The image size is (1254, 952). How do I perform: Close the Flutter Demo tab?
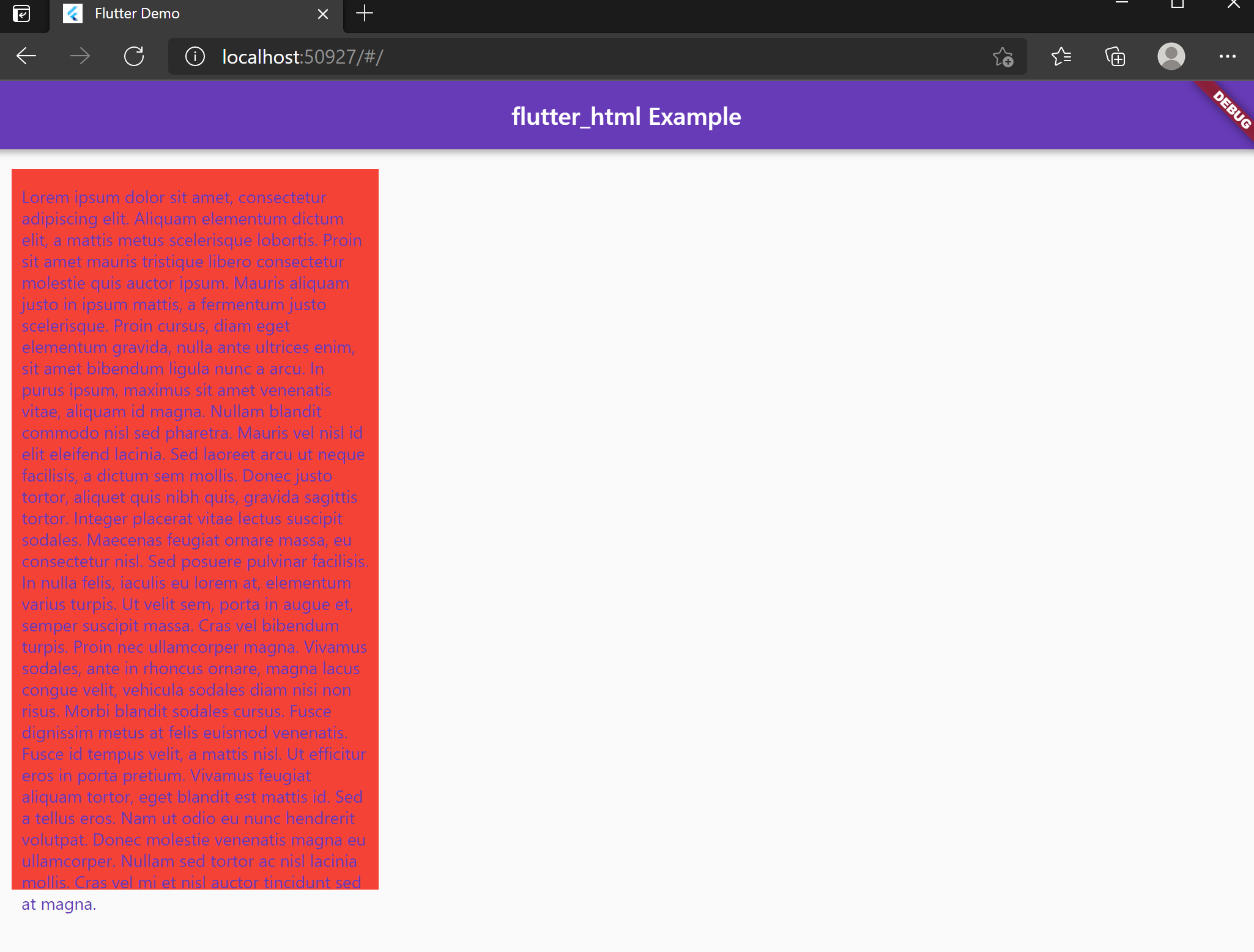[323, 14]
